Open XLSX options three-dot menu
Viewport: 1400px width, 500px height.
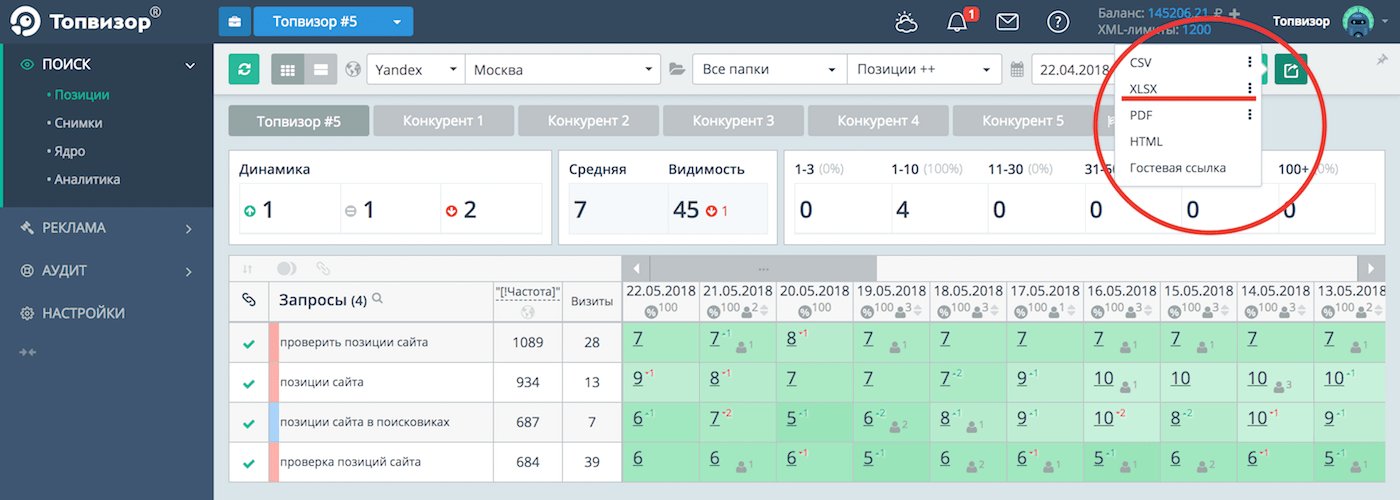tap(1250, 88)
